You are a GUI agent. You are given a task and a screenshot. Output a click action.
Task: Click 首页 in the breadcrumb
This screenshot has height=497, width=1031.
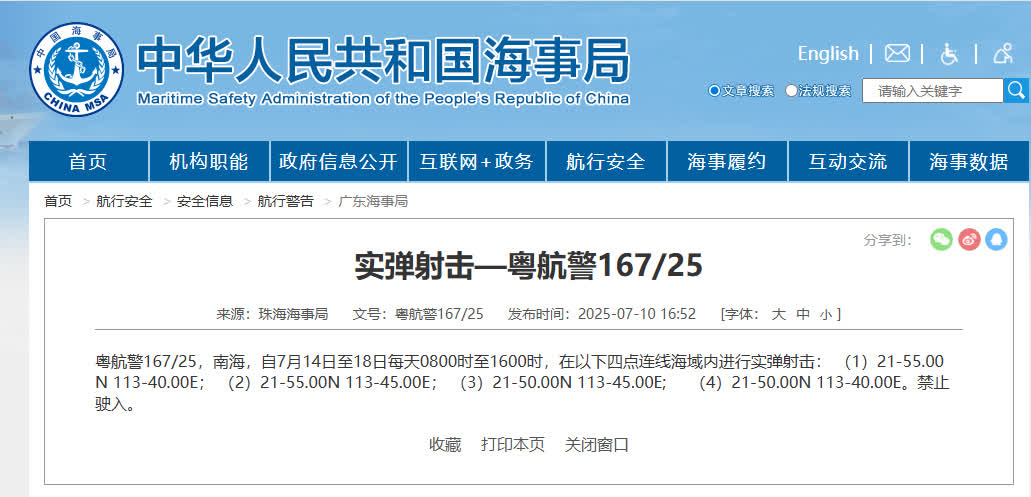(58, 201)
